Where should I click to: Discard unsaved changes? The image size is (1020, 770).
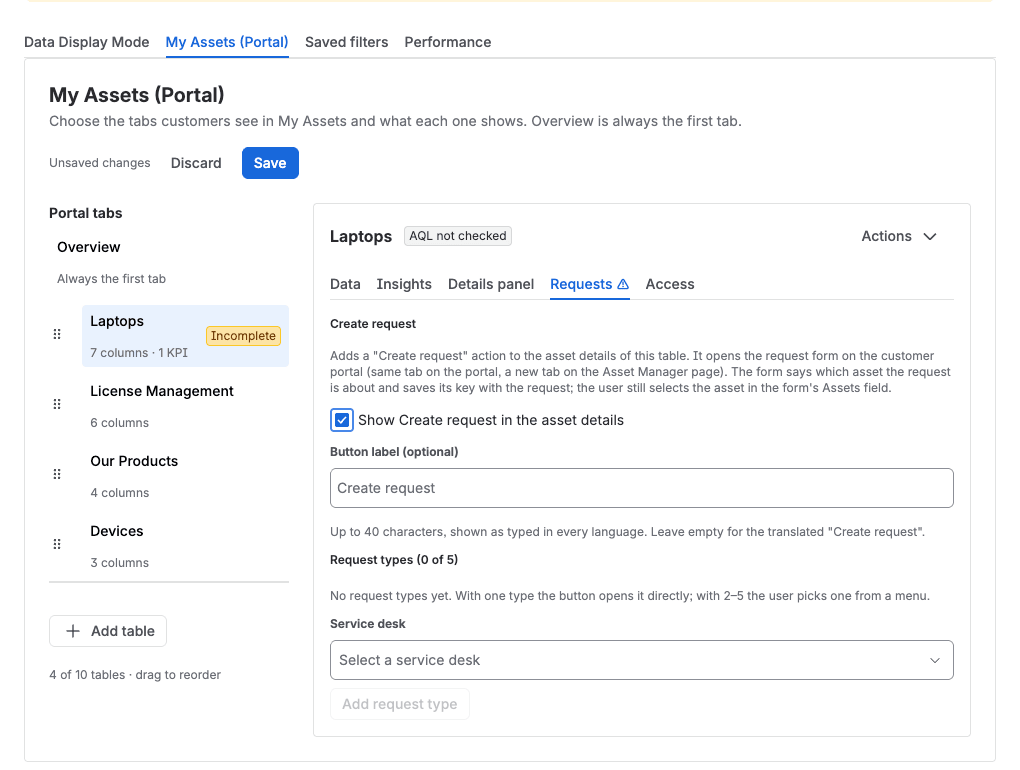pyautogui.click(x=196, y=163)
